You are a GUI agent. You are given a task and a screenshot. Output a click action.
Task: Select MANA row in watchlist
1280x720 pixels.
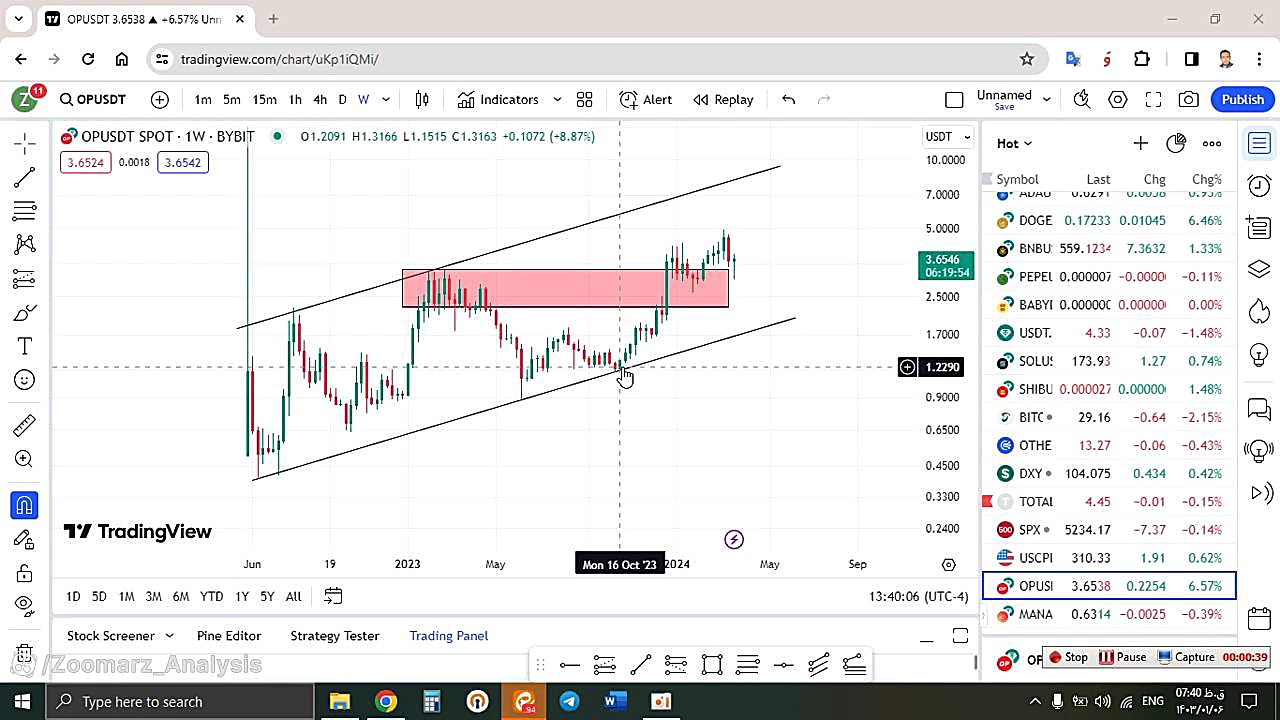[x=1110, y=614]
